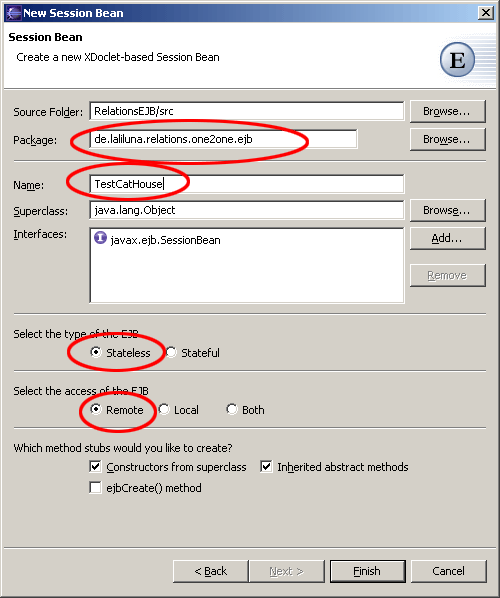Enable the ejbCreate() method checkbox
This screenshot has width=500, height=598.
(x=95, y=487)
